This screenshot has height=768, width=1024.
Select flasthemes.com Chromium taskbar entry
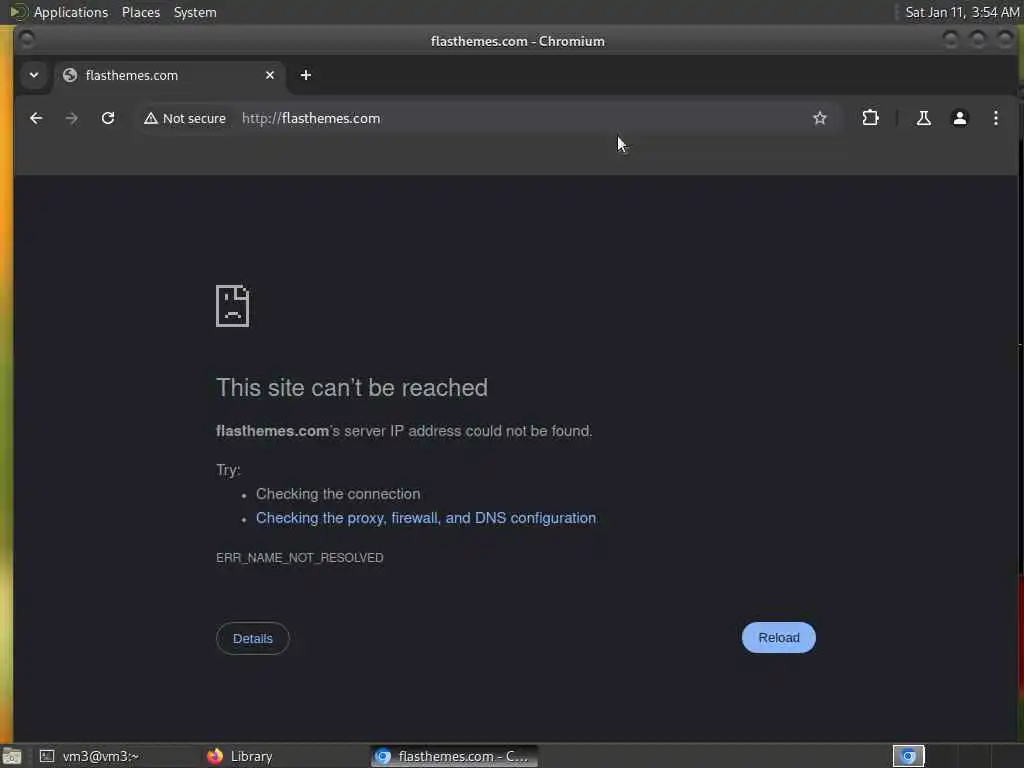click(x=455, y=756)
